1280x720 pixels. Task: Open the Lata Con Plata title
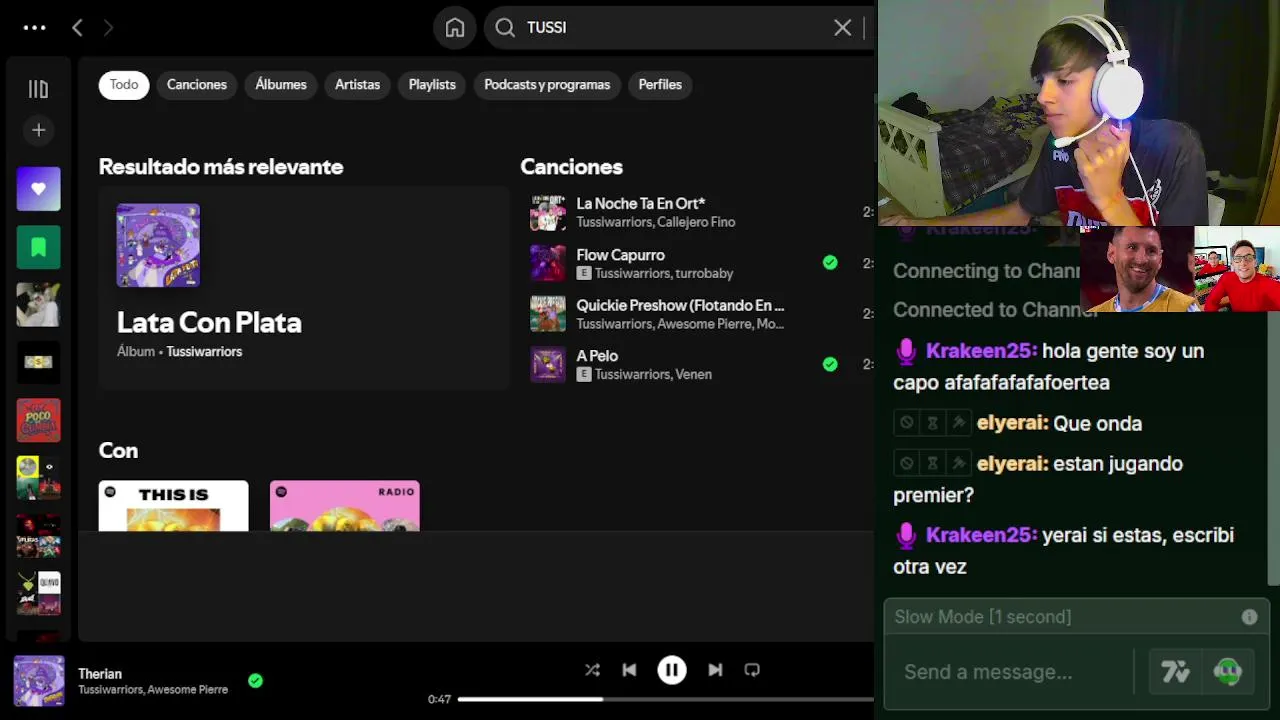pyautogui.click(x=209, y=322)
